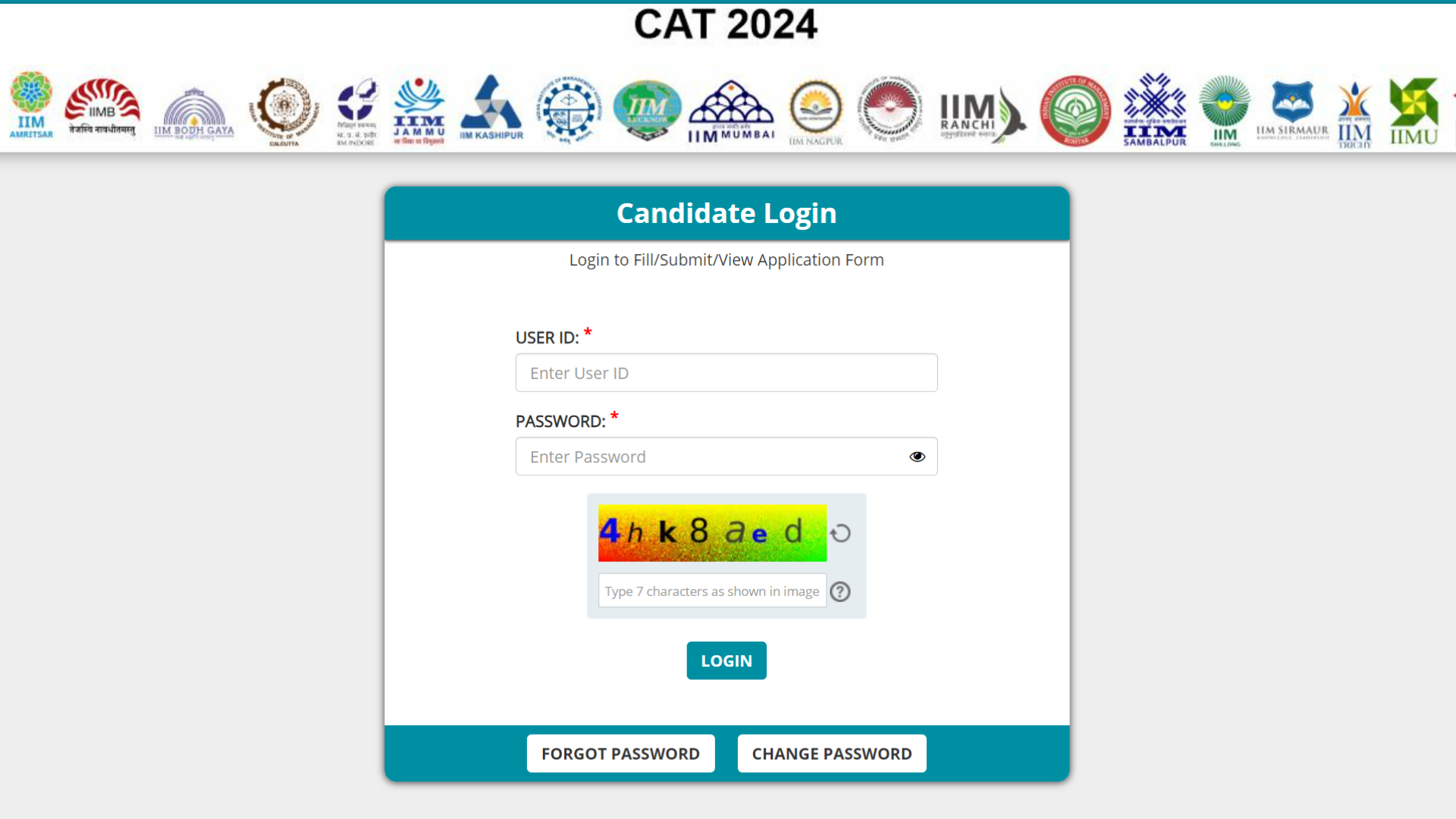This screenshot has width=1456, height=819.
Task: Click the captcha refresh/reload icon
Action: pyautogui.click(x=842, y=531)
